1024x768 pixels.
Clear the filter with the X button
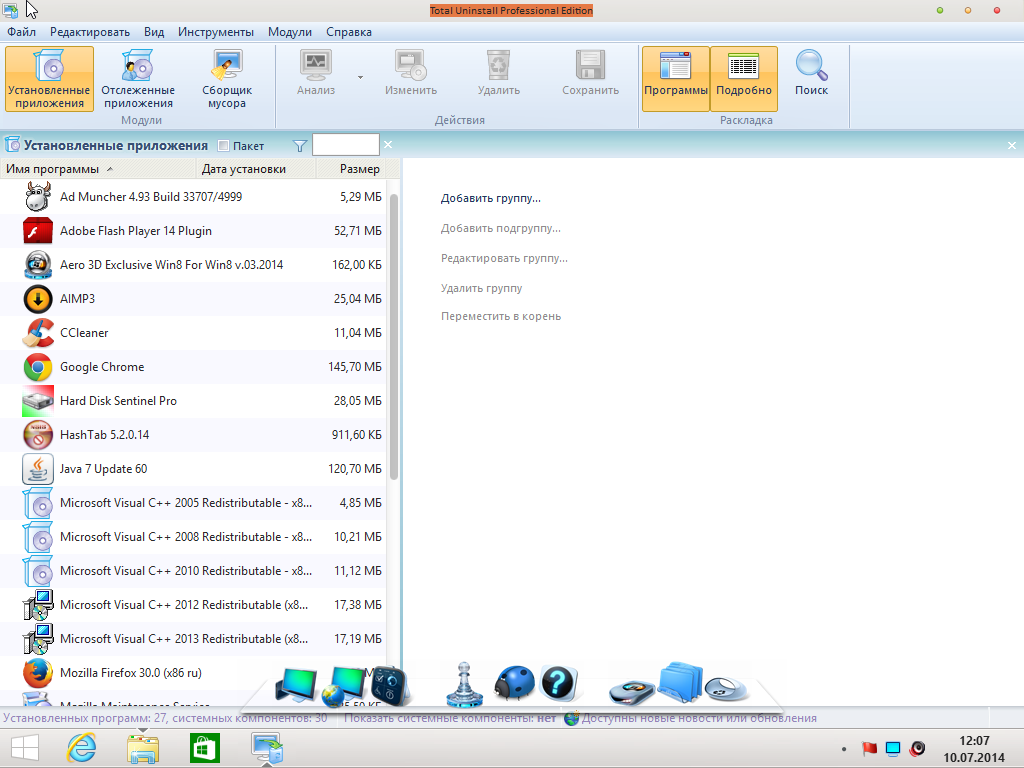point(388,144)
